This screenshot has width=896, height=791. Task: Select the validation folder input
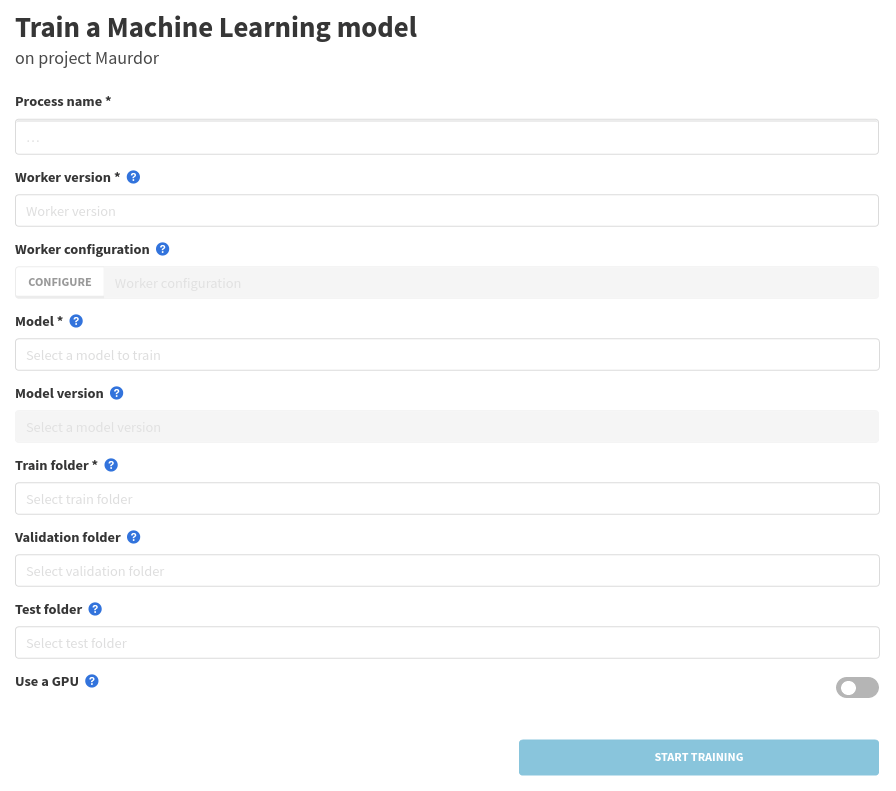click(447, 571)
